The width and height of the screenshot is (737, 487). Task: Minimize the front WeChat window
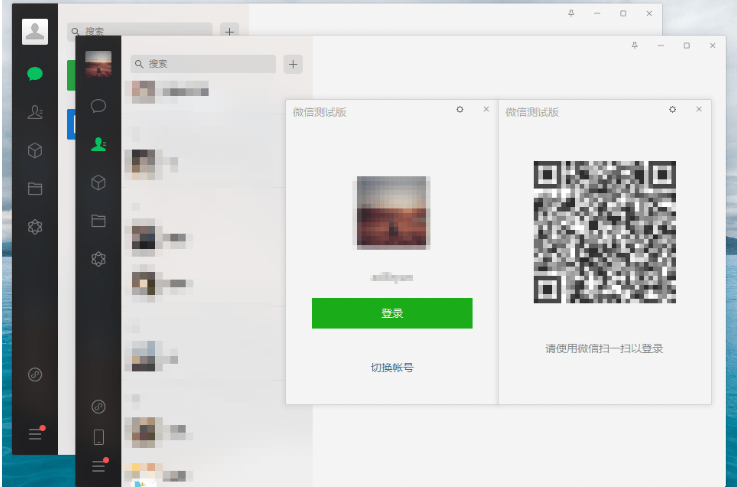click(661, 45)
